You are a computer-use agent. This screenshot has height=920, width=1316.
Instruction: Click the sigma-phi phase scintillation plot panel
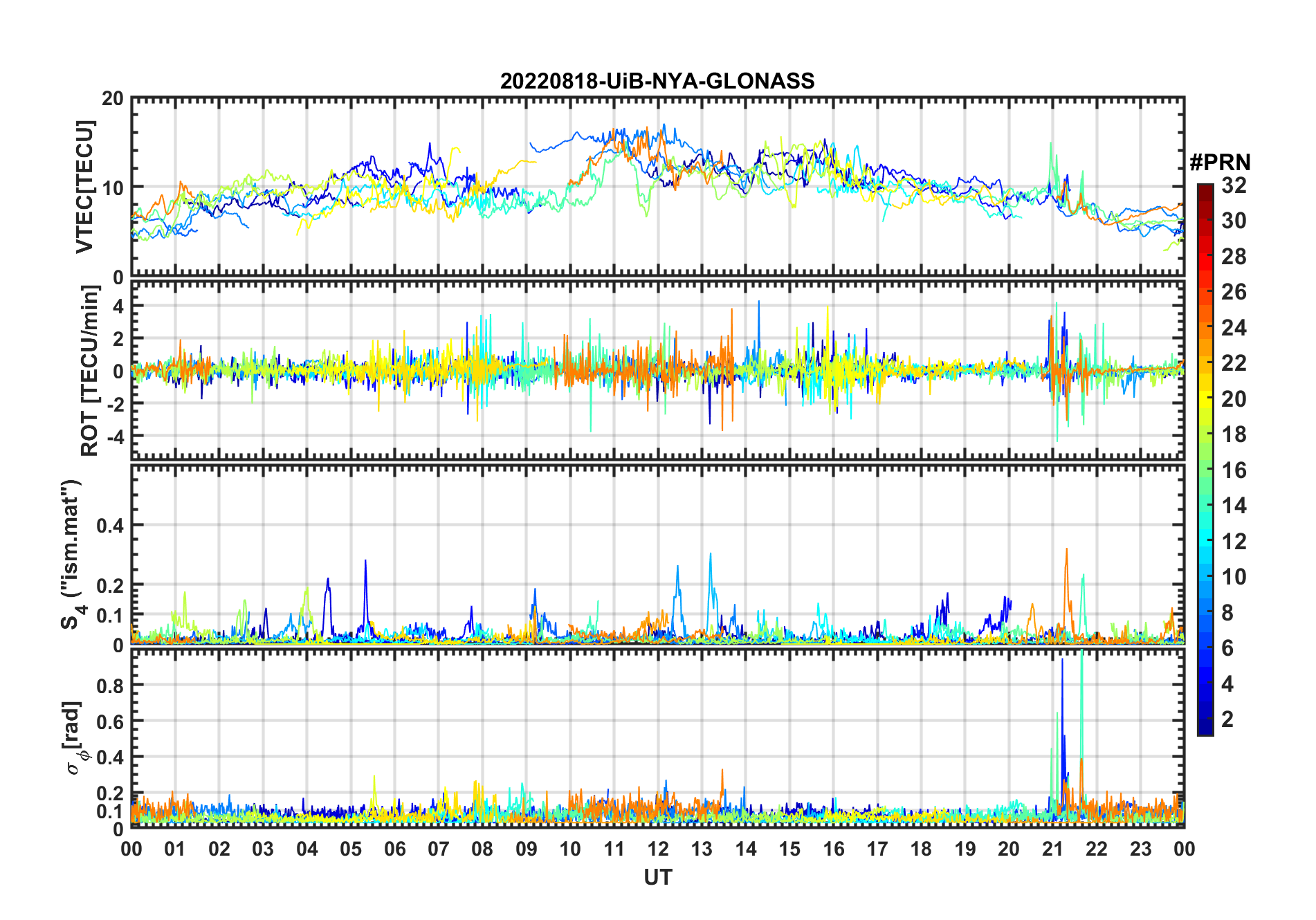[658, 738]
